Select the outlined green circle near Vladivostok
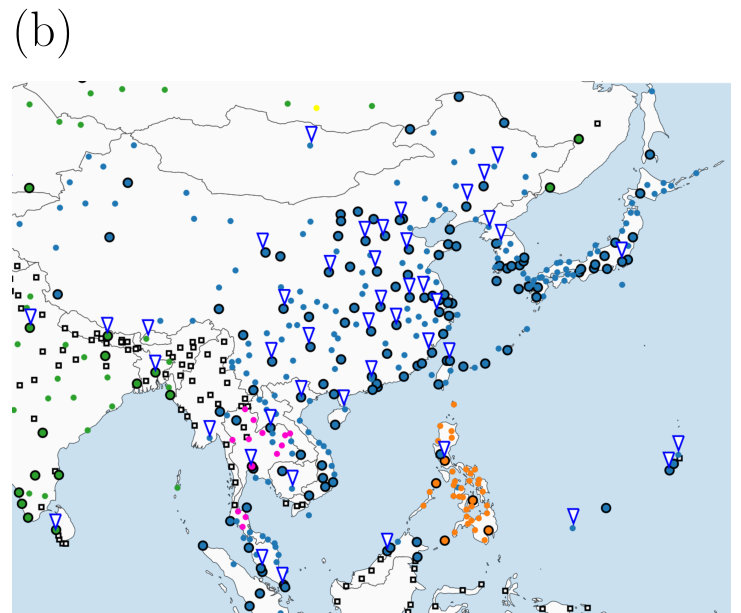This screenshot has height=613, width=741. [x=550, y=187]
